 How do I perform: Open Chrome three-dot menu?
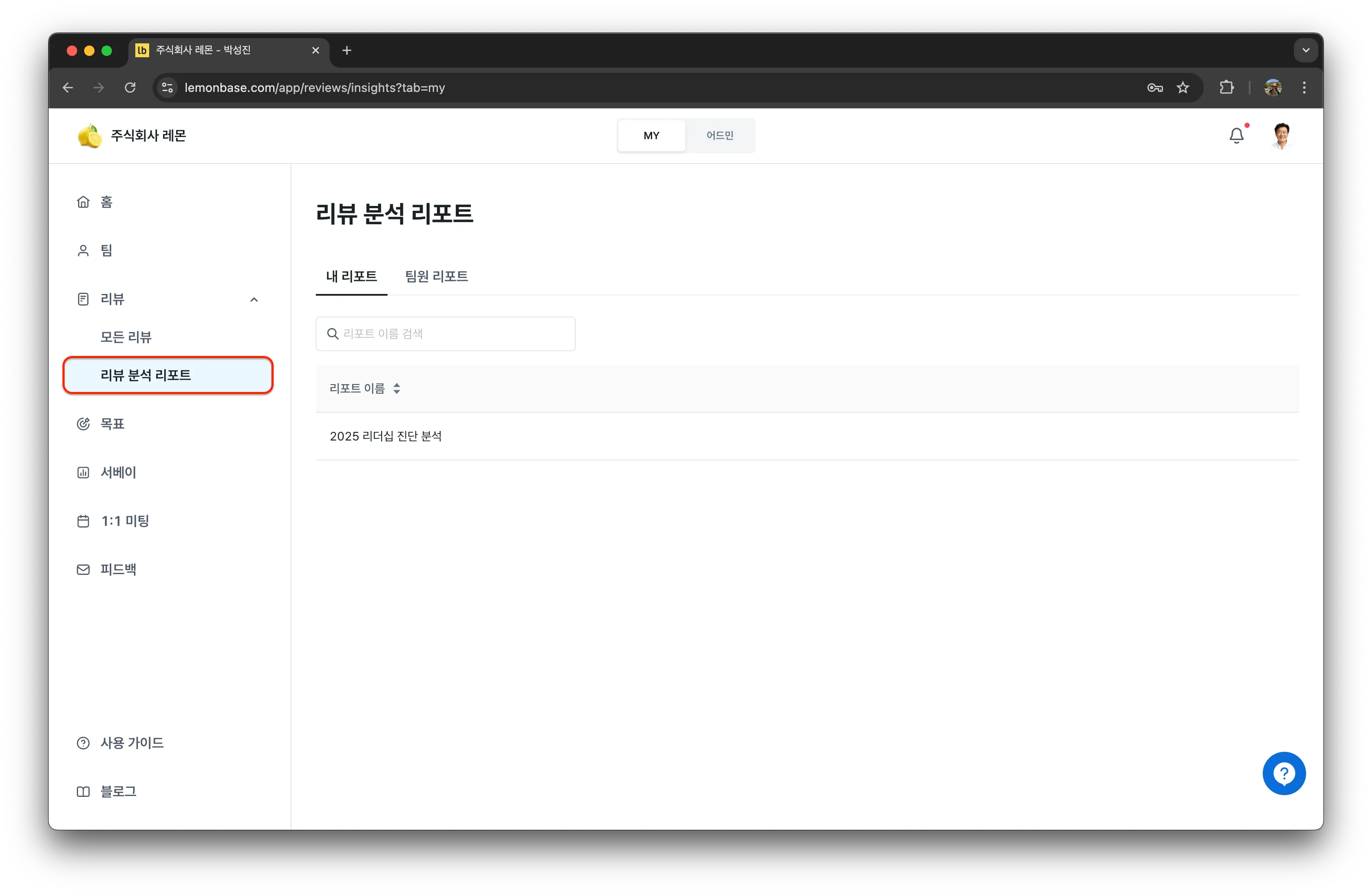coord(1304,88)
